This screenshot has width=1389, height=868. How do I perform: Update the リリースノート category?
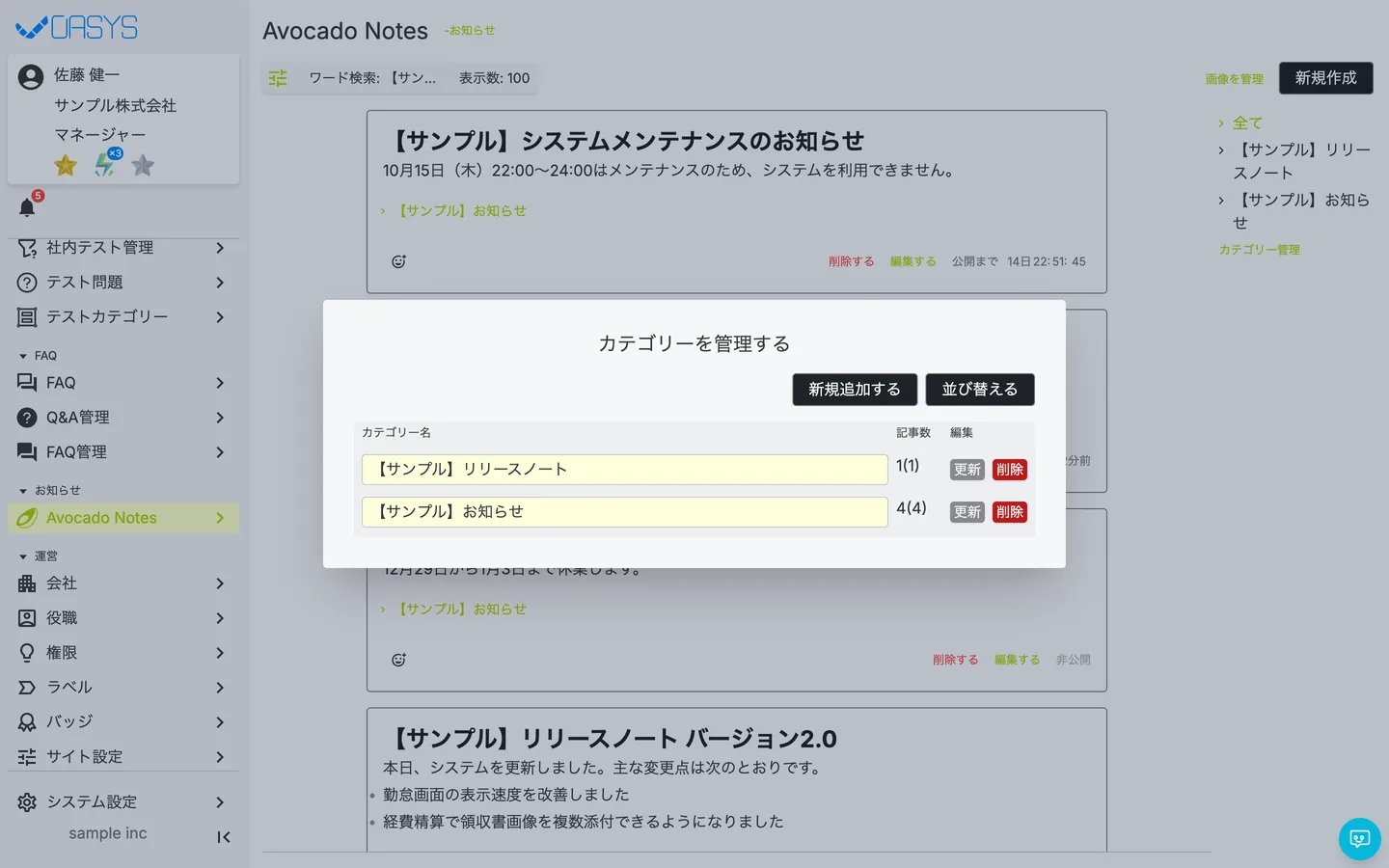coord(967,470)
